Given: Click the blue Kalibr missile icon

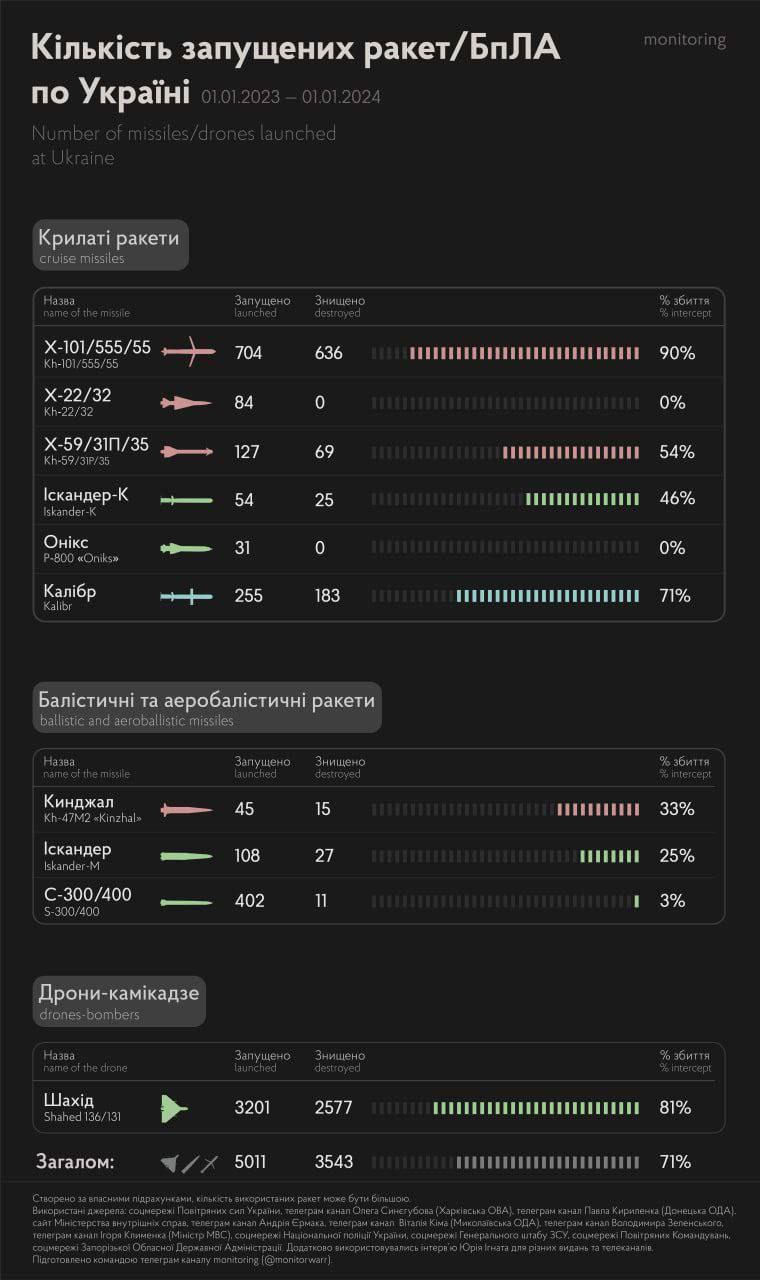Looking at the screenshot, I should click(187, 597).
